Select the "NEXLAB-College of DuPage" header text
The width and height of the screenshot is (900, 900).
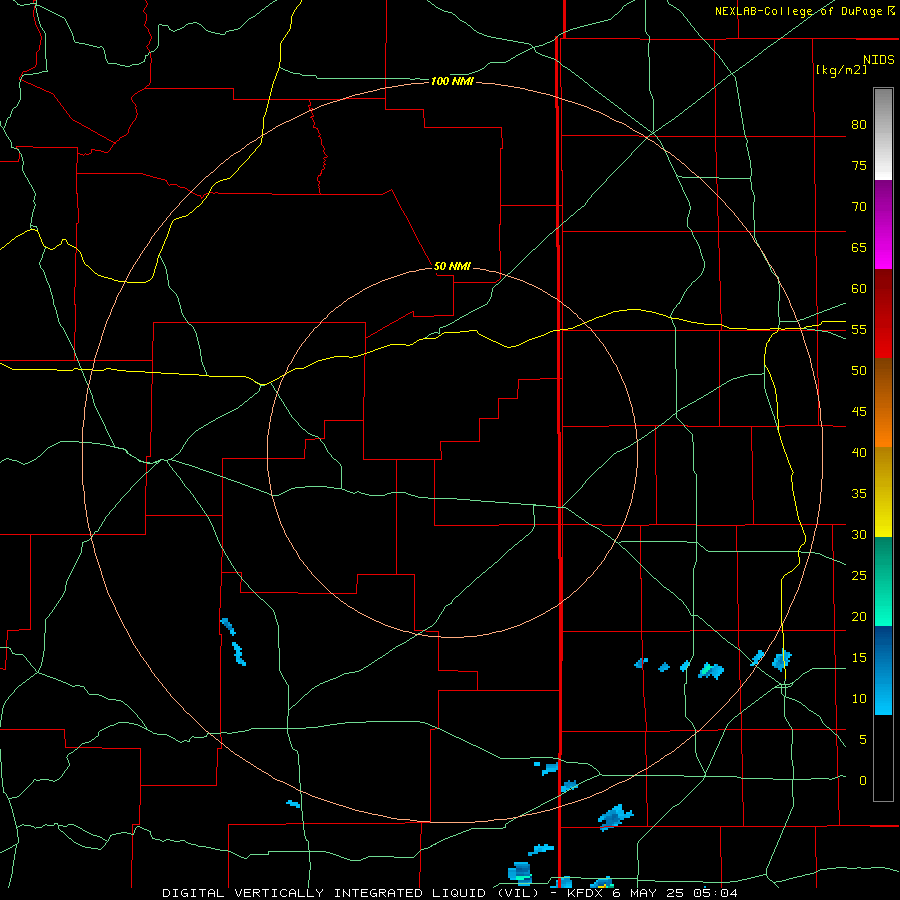798,11
